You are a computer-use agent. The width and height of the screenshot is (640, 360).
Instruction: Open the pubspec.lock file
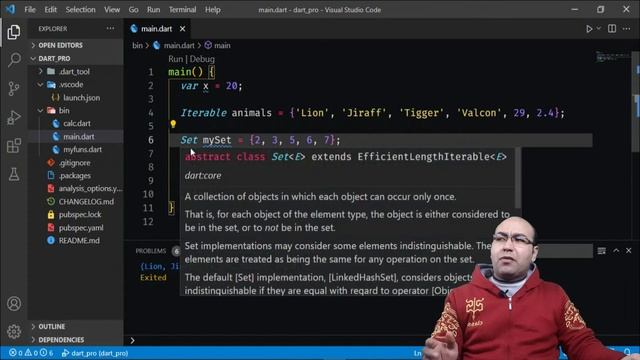pos(80,215)
